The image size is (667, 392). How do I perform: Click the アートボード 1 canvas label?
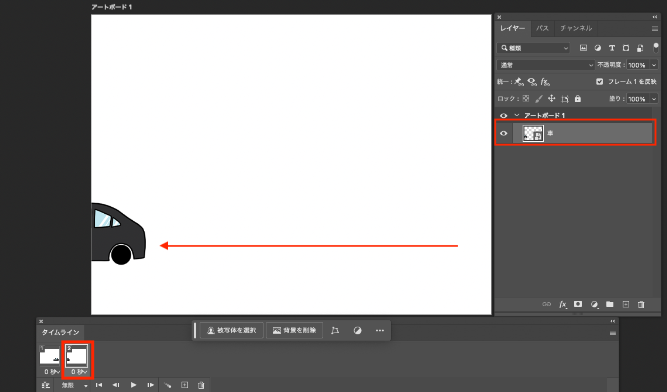112,7
